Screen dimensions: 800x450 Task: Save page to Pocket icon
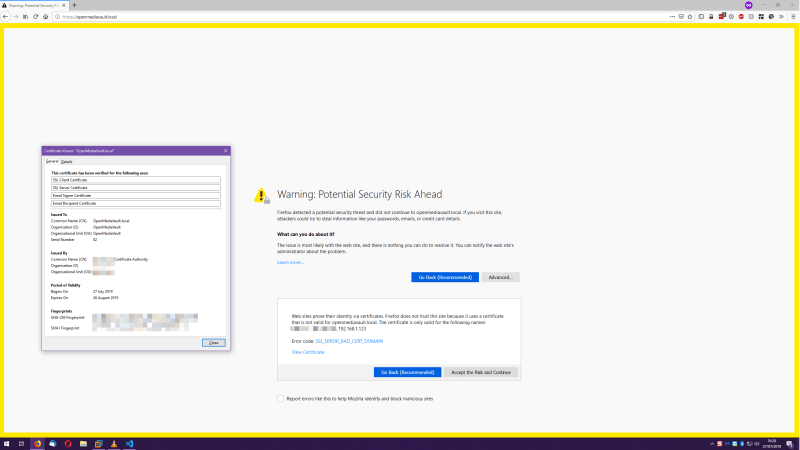[x=681, y=17]
